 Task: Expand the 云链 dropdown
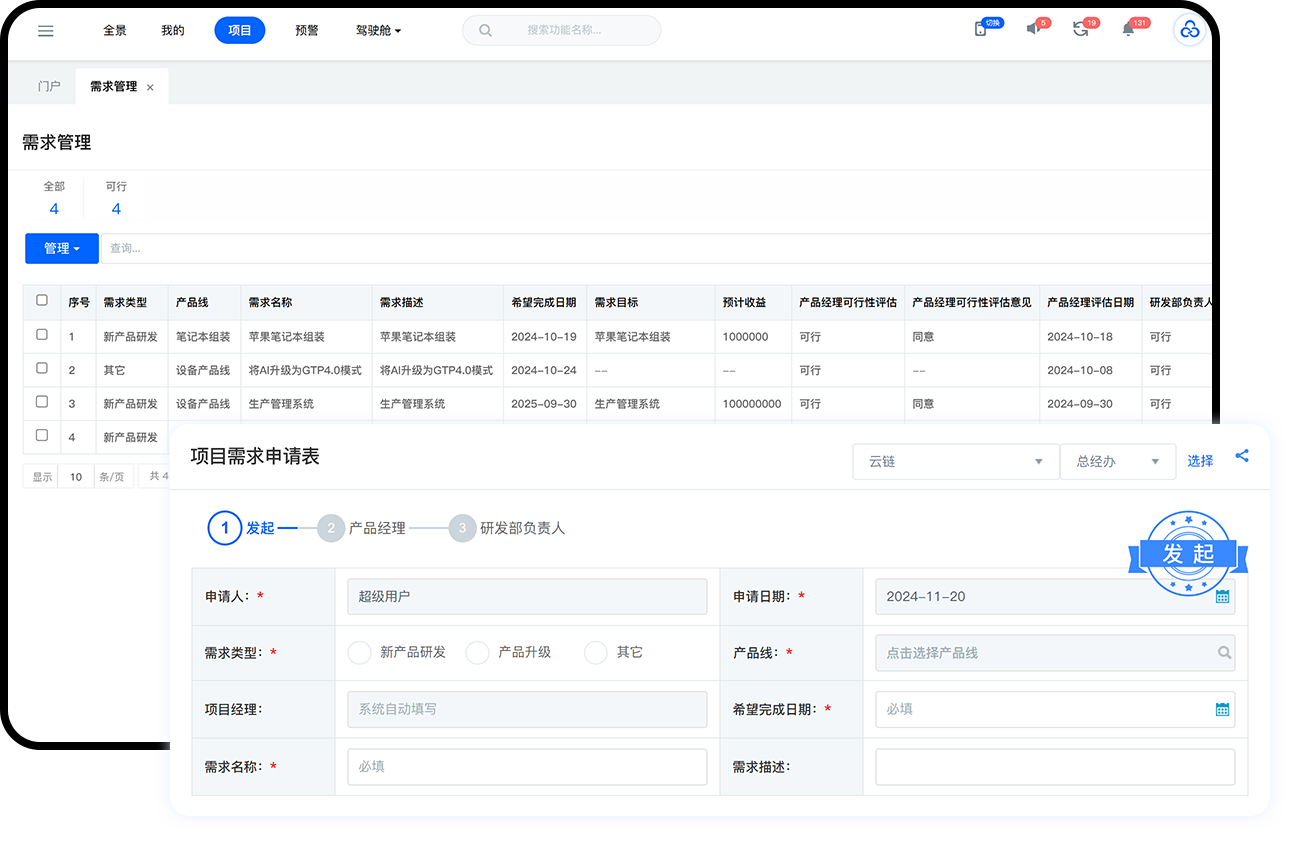click(x=955, y=462)
